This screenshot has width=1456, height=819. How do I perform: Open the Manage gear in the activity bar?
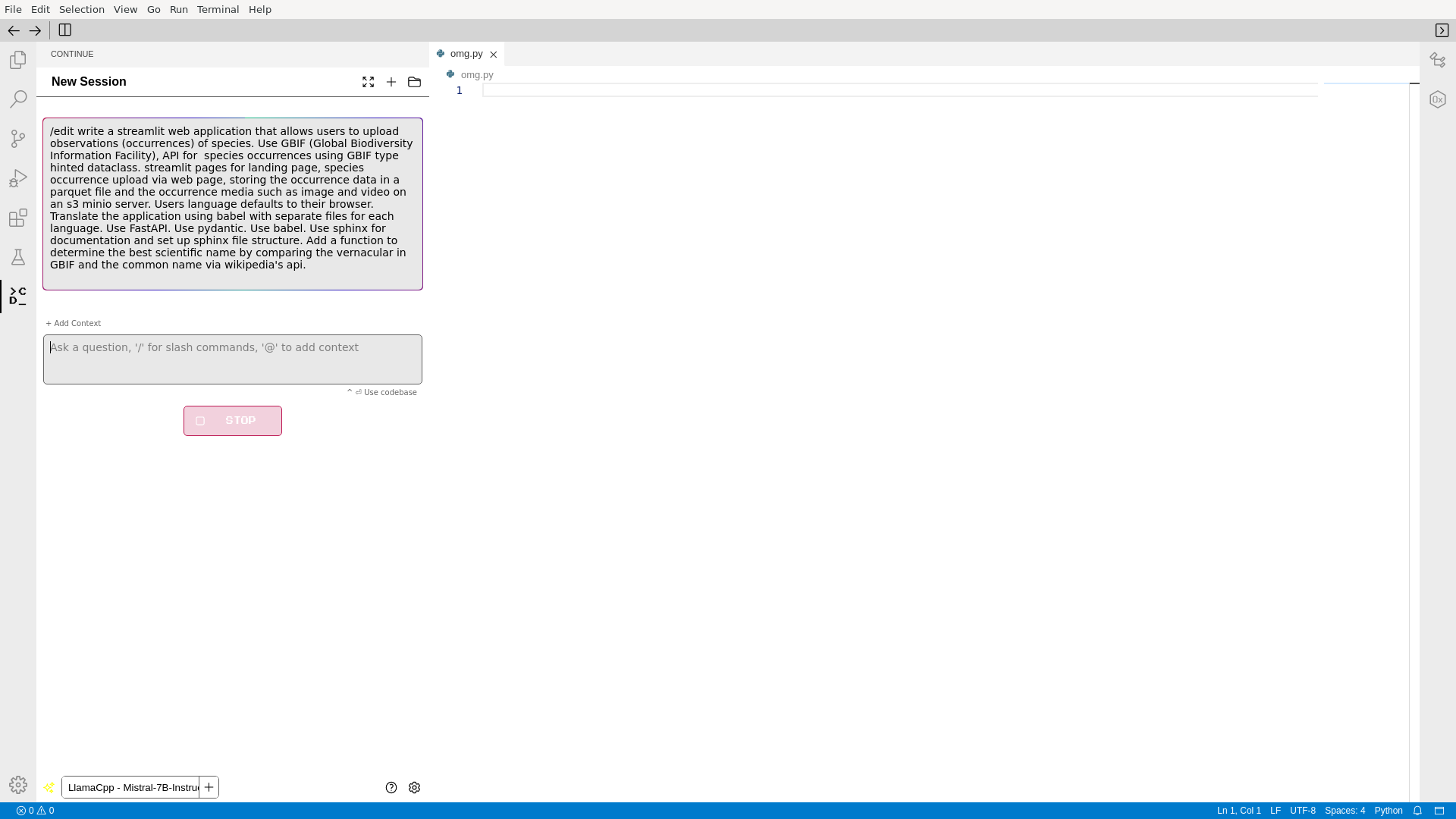coord(18,785)
